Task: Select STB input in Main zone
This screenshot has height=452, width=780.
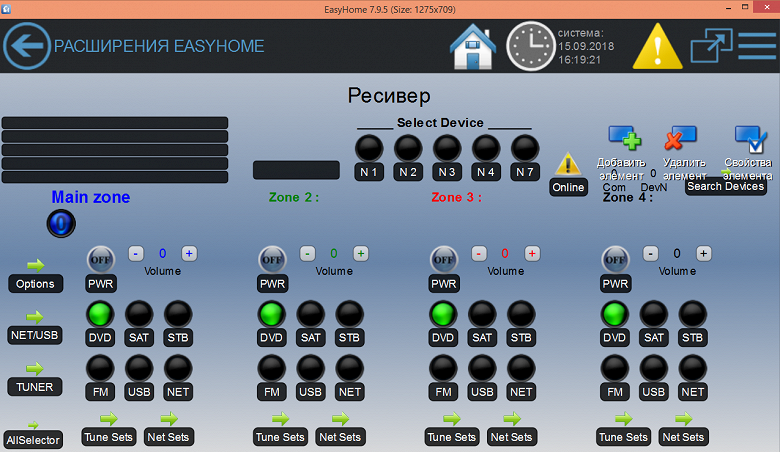Action: 178,314
